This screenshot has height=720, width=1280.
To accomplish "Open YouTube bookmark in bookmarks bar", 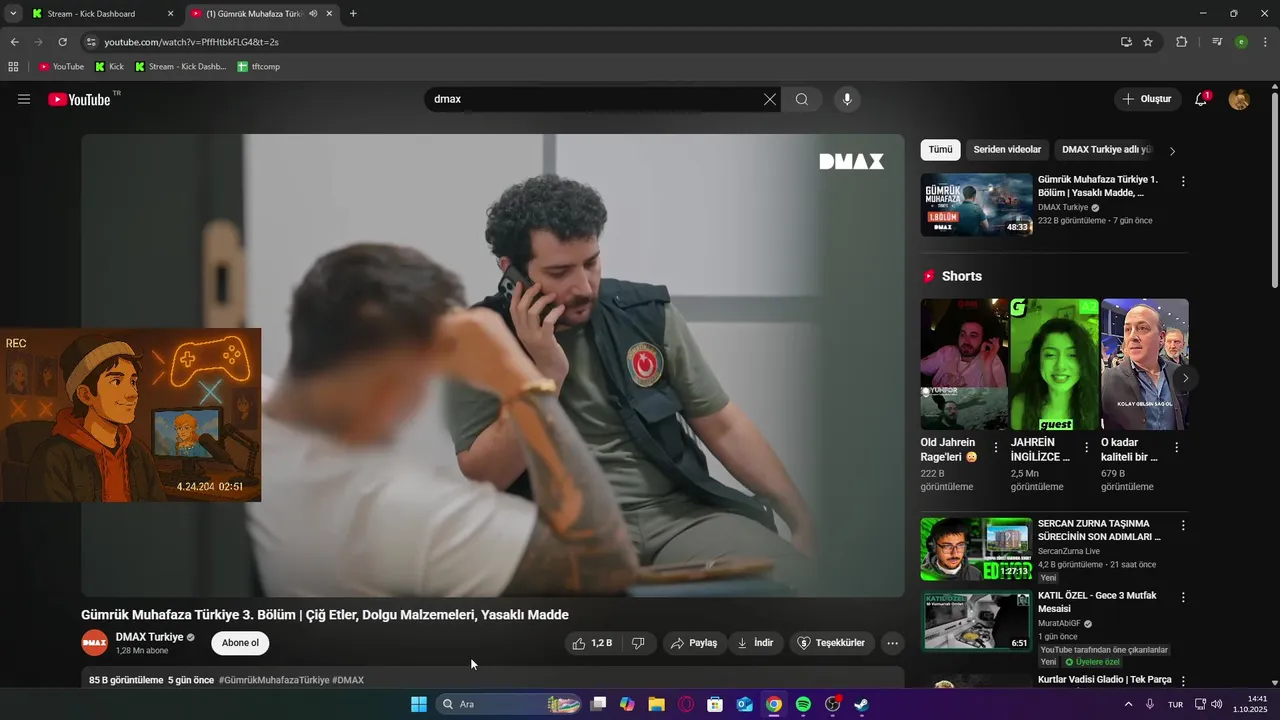I will click(x=61, y=67).
